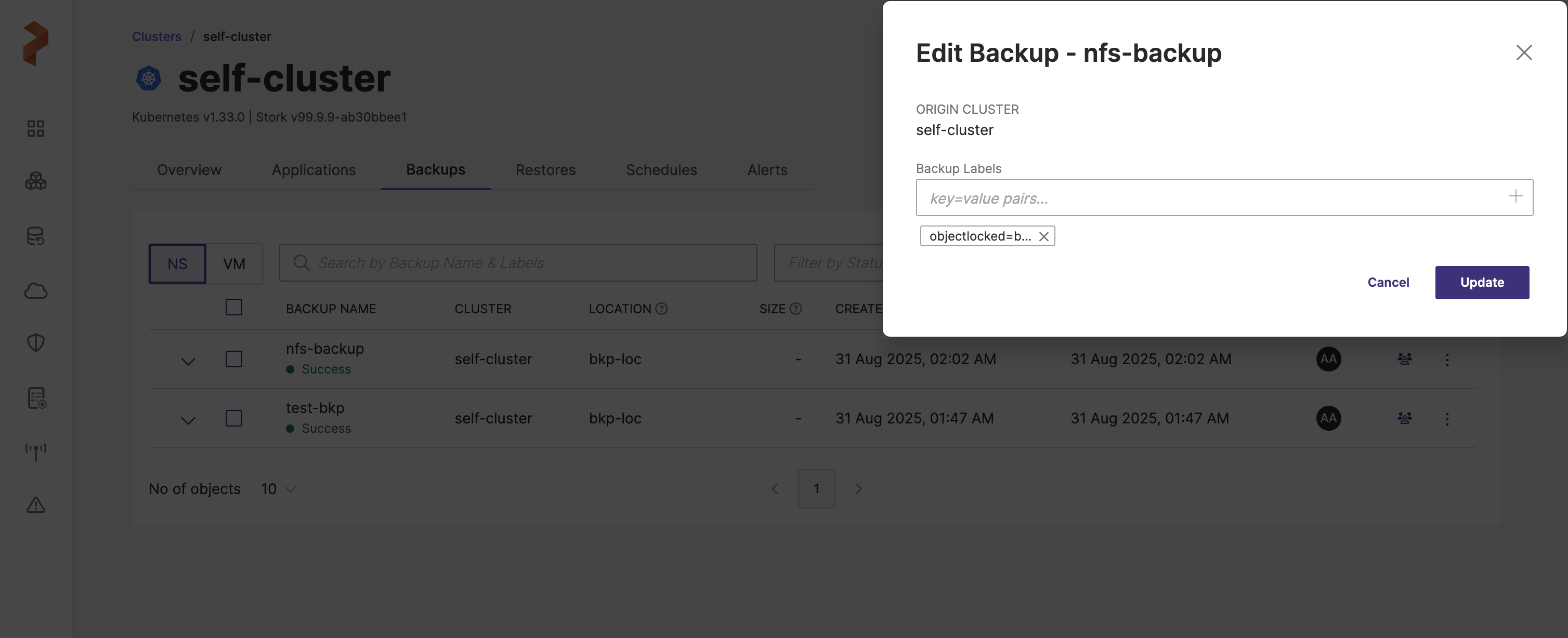Screen dimensions: 1568x638
Task: Check the test-bkp row checkbox
Action: tap(234, 418)
